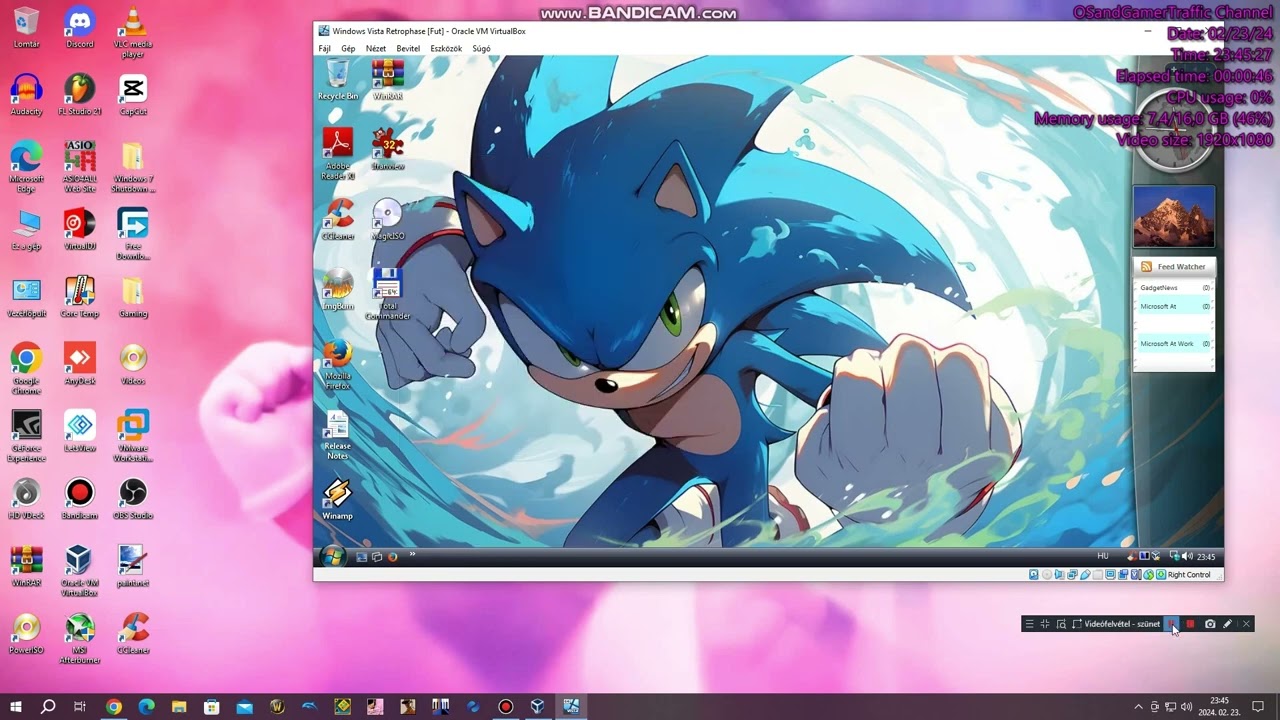
Task: Open the Discord desktop shortcut
Action: point(79,27)
